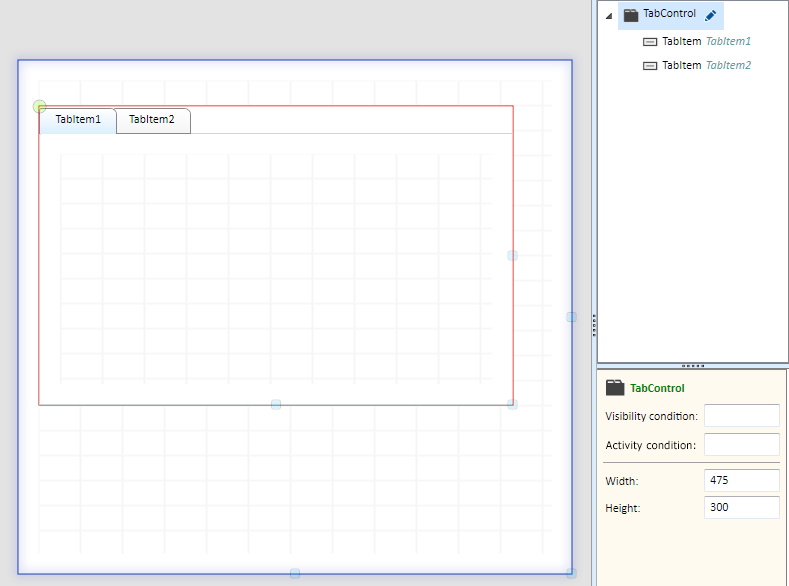Image resolution: width=789 pixels, height=586 pixels.
Task: Click the green TabControl title in properties
Action: (657, 388)
